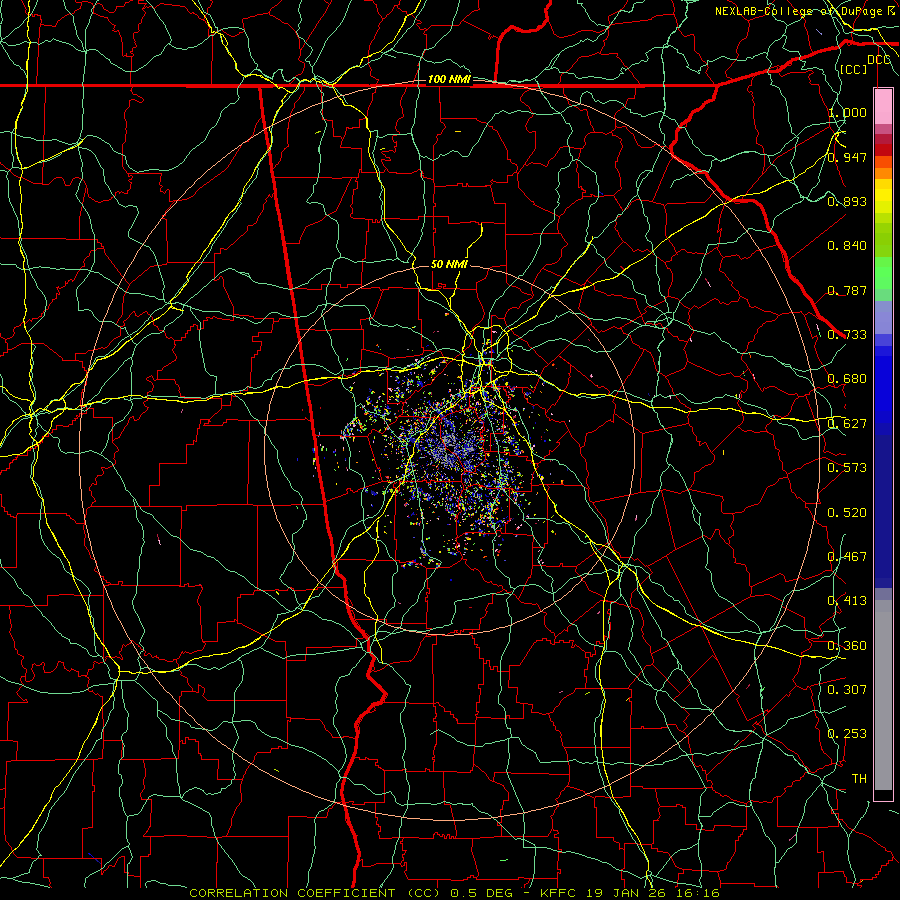Click the 0.787 scale value
Screen dimensions: 900x900
(x=847, y=290)
